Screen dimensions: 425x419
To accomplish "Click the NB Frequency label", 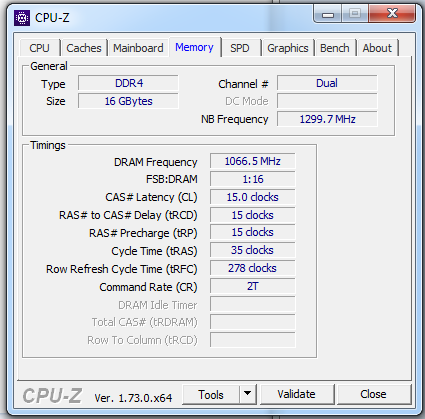I will tap(235, 119).
